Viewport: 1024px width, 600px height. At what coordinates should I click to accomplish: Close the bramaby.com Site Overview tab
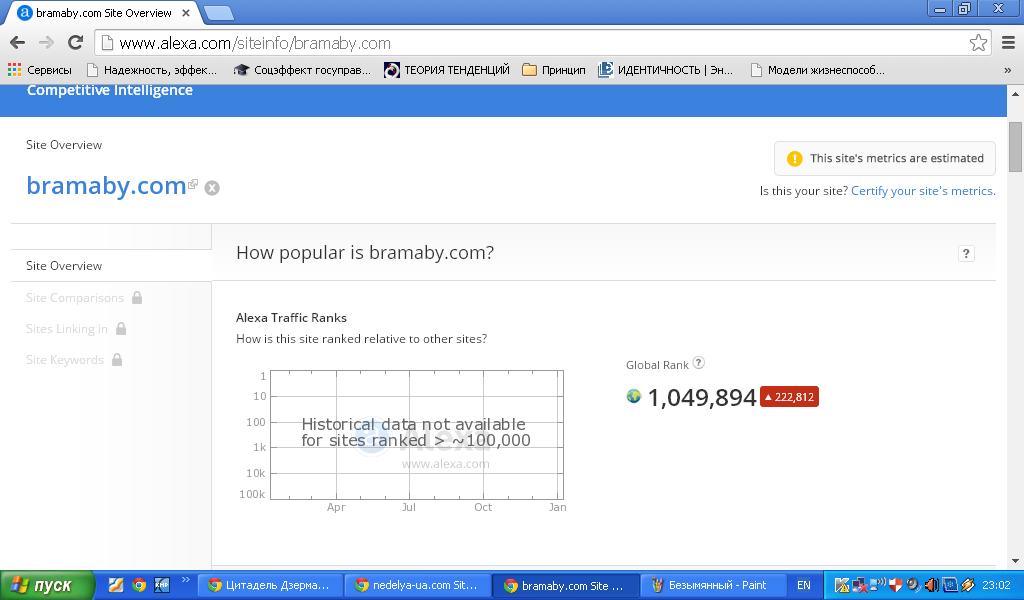pos(186,13)
